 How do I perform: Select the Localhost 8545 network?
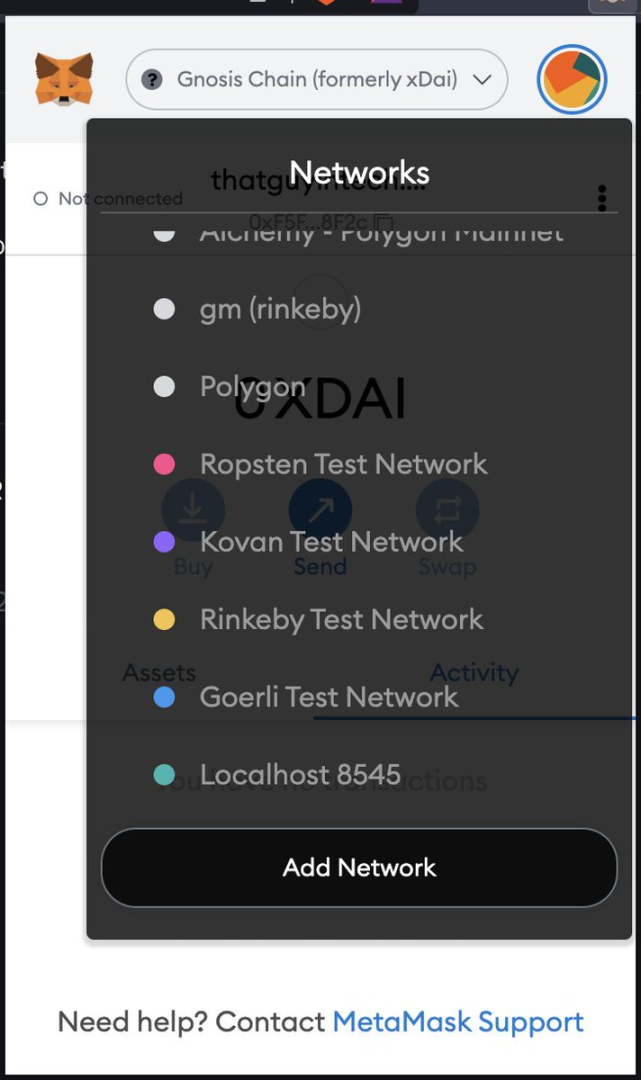pyautogui.click(x=300, y=775)
